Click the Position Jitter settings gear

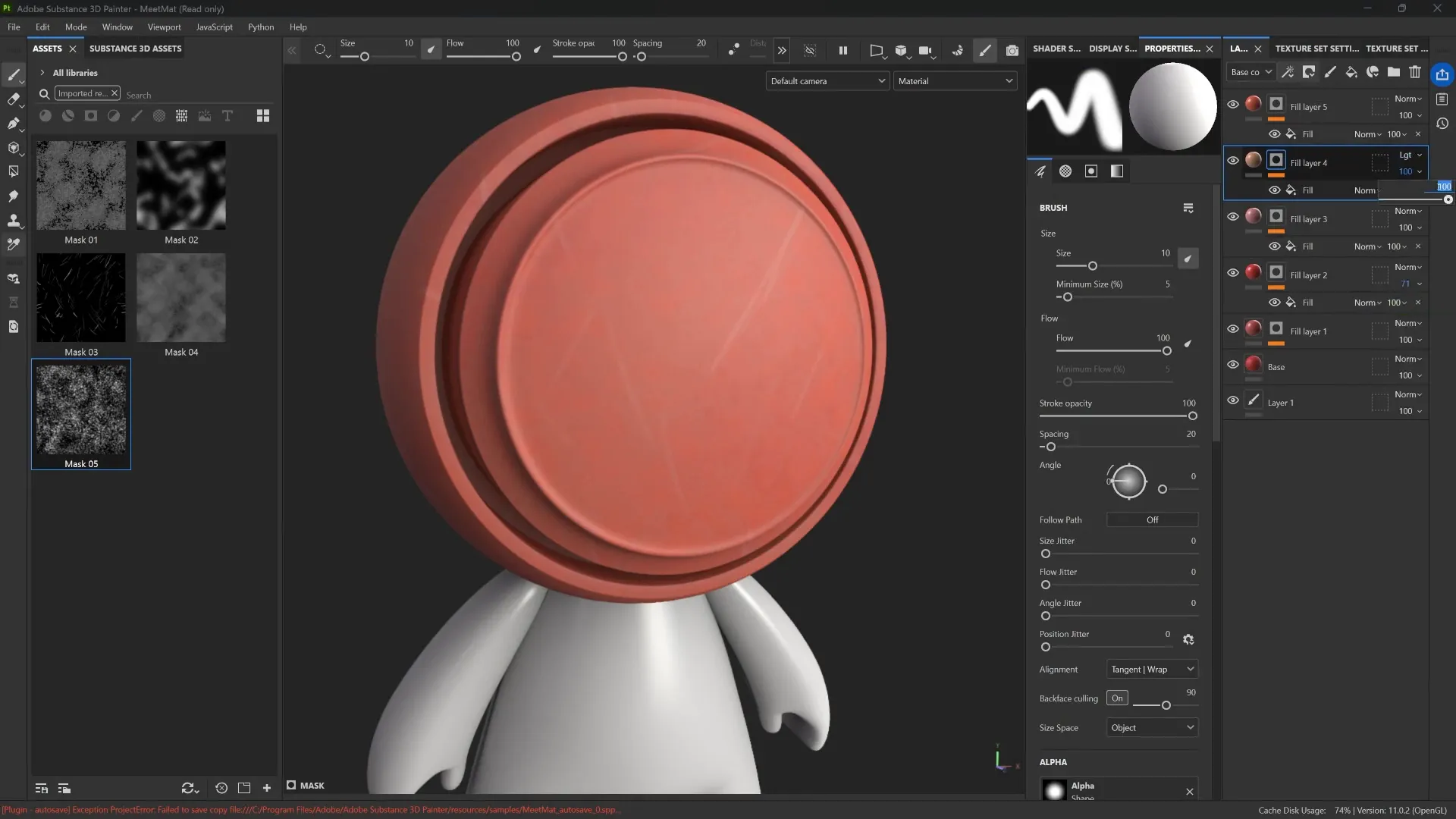(x=1188, y=640)
